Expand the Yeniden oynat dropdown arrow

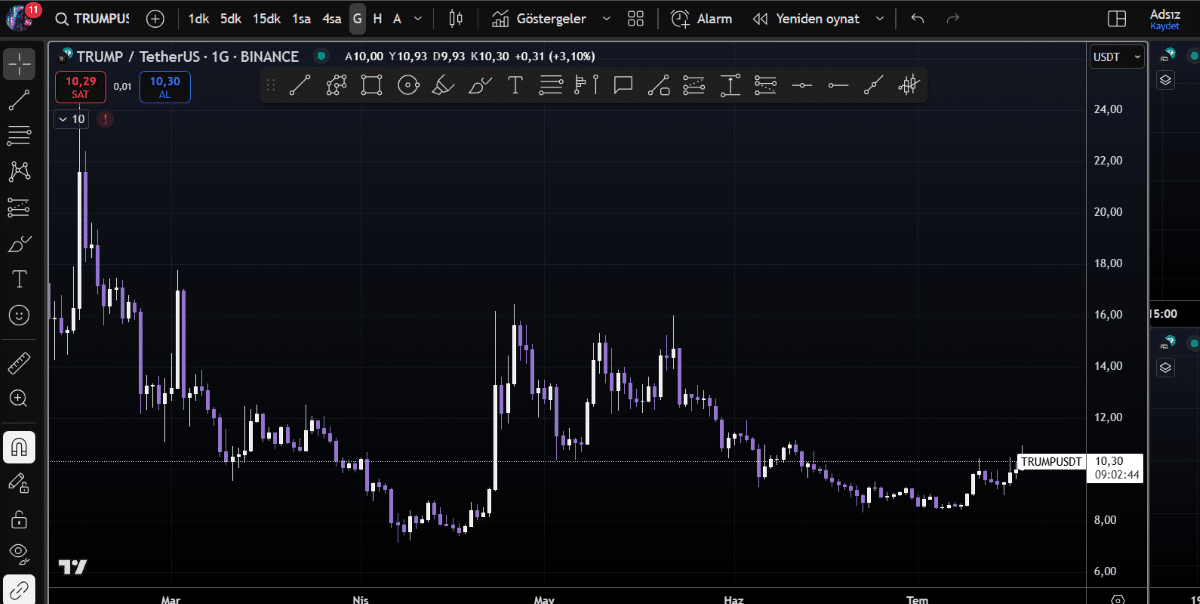(x=879, y=18)
